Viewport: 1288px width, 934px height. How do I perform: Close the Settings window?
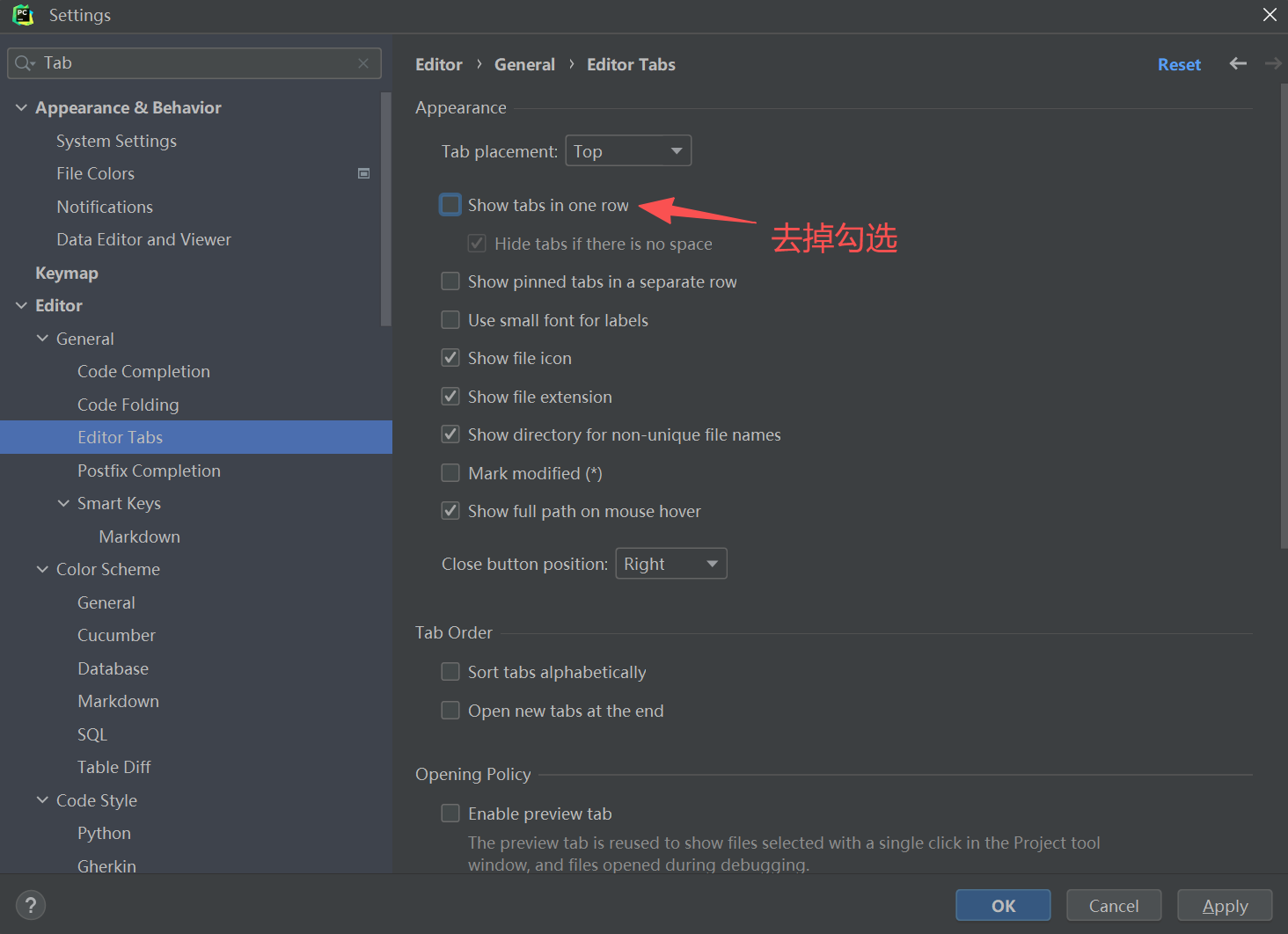(x=1270, y=15)
